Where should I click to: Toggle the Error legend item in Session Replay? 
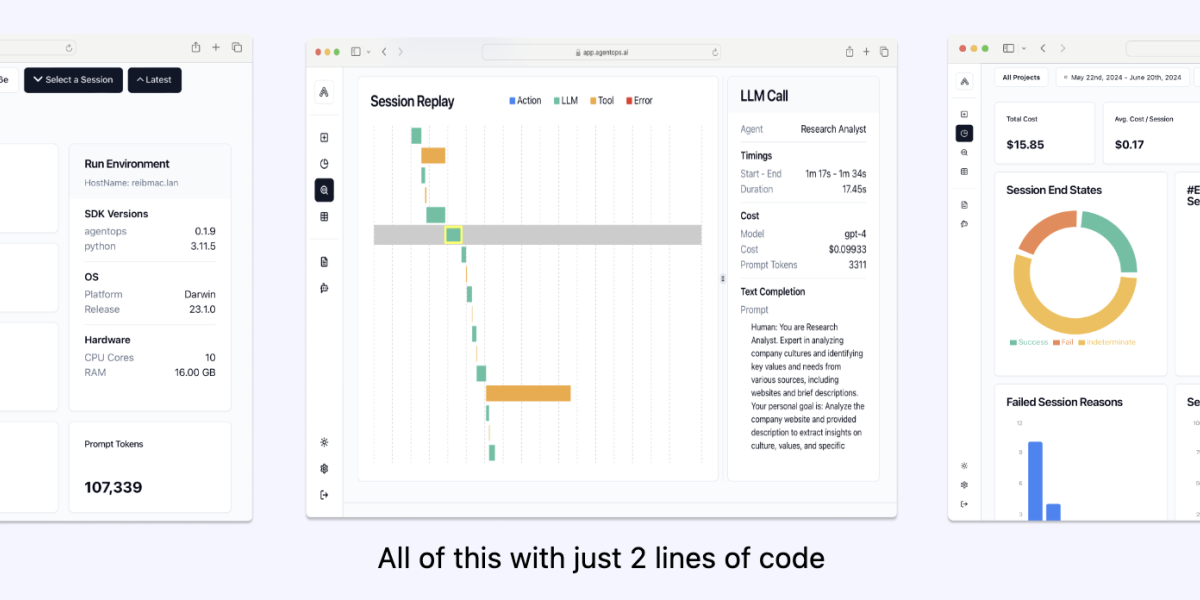[x=639, y=101]
